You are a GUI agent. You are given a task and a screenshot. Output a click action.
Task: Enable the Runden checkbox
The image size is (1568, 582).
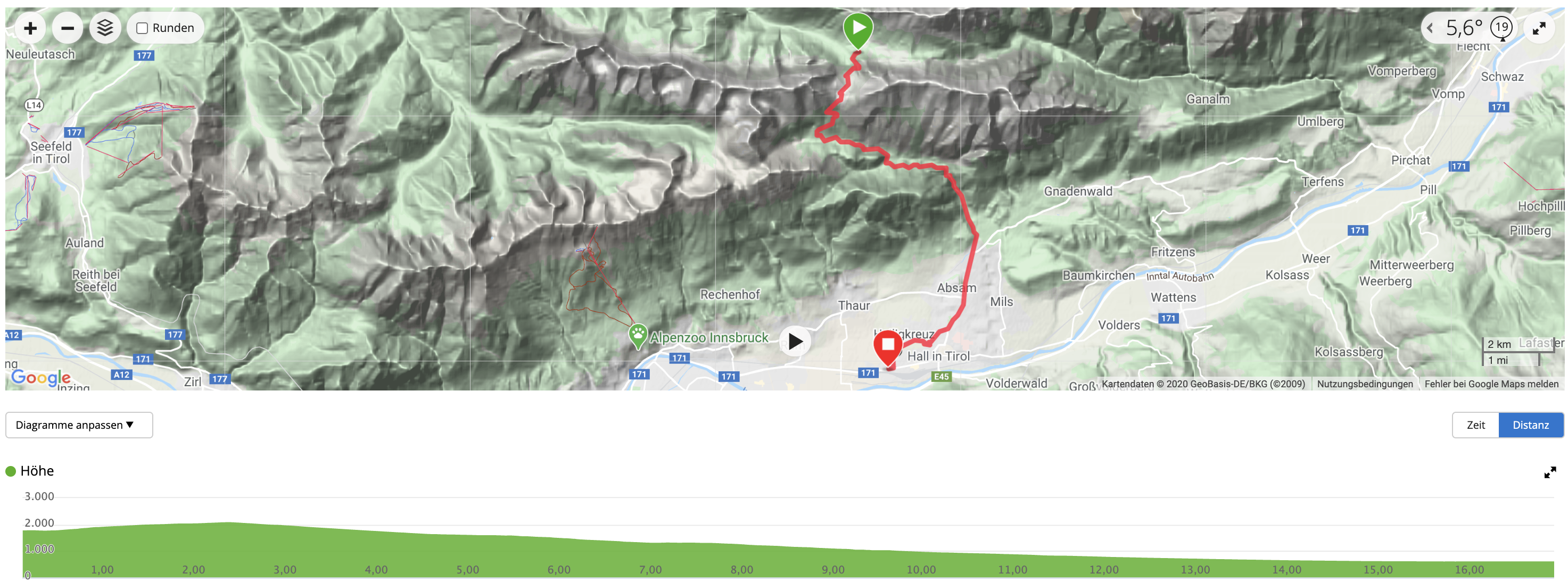point(142,28)
